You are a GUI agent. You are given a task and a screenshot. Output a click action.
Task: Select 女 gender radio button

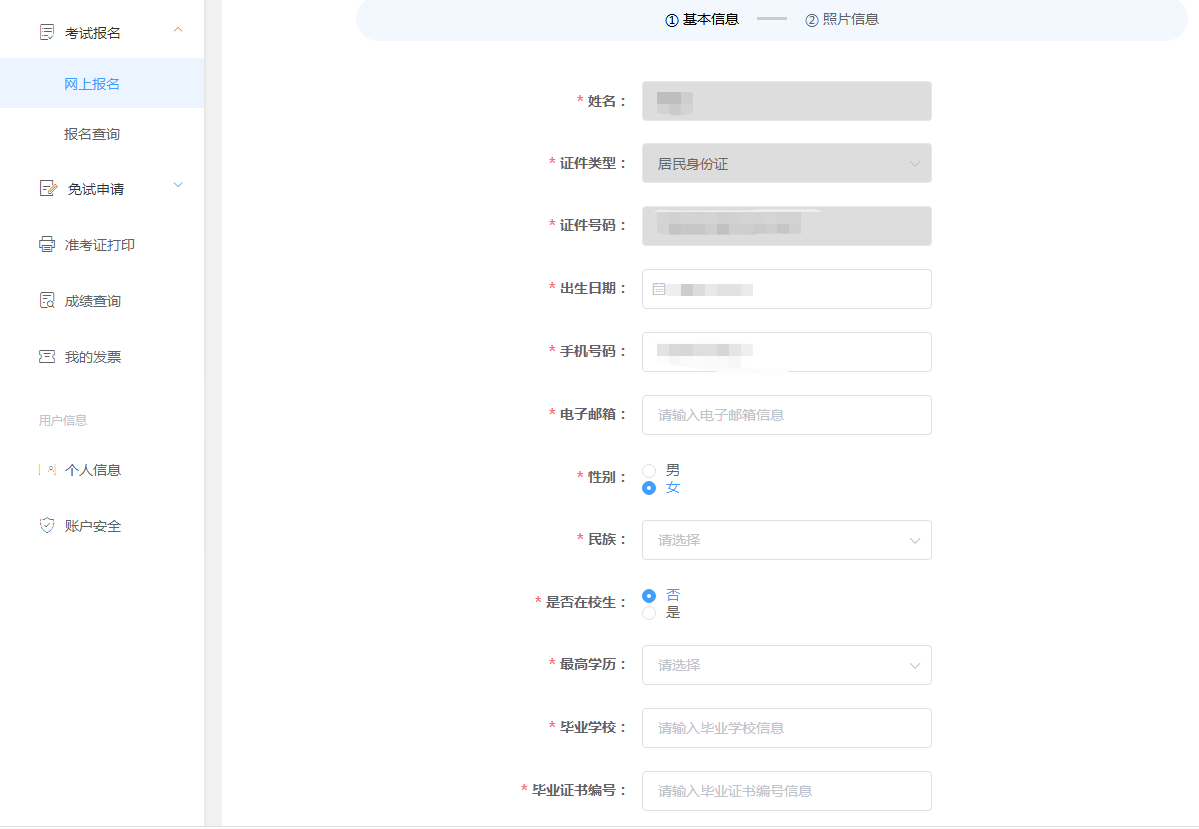[649, 488]
